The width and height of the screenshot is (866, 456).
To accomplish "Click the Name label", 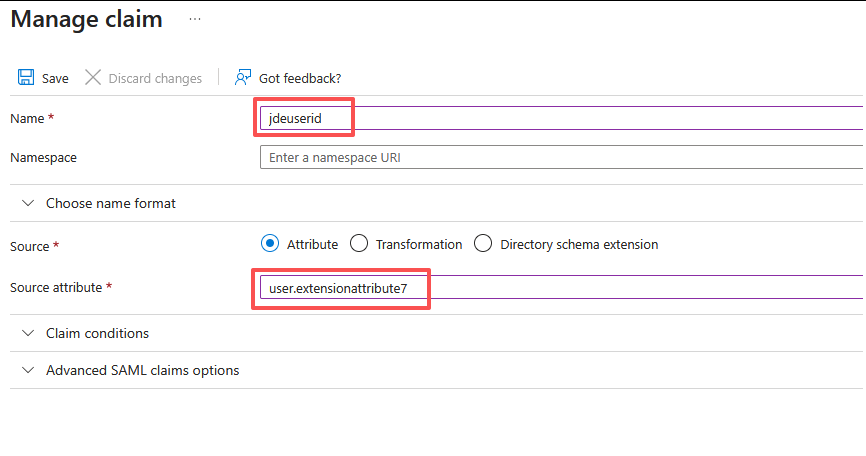I will (x=27, y=118).
